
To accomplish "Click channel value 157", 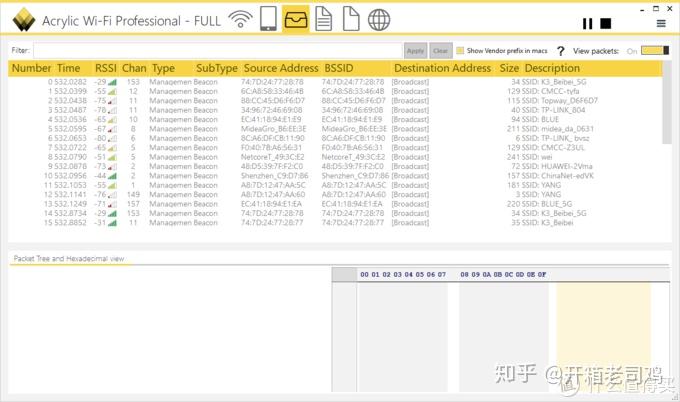I will (x=133, y=204).
